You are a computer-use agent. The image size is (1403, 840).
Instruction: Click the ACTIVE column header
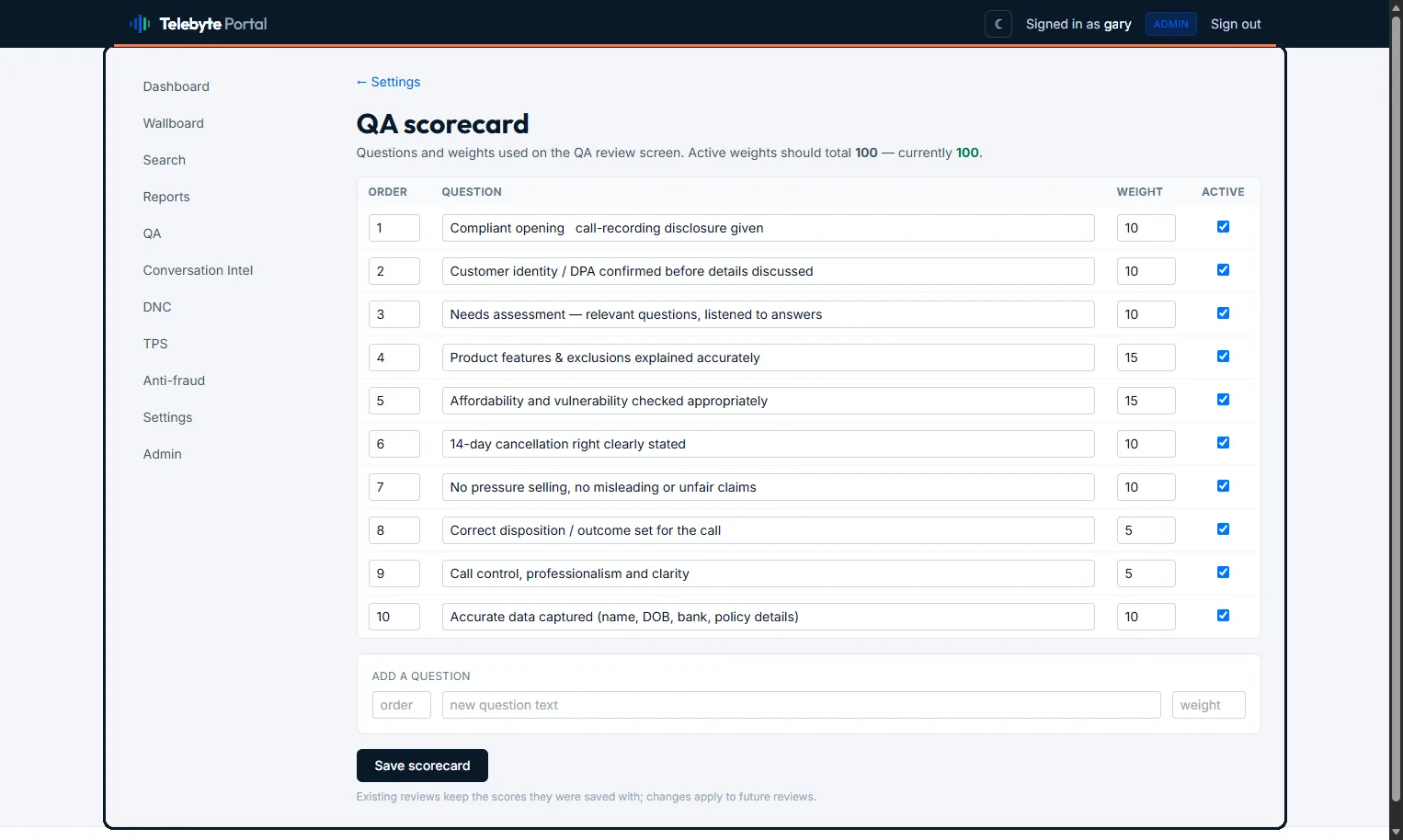click(x=1223, y=192)
